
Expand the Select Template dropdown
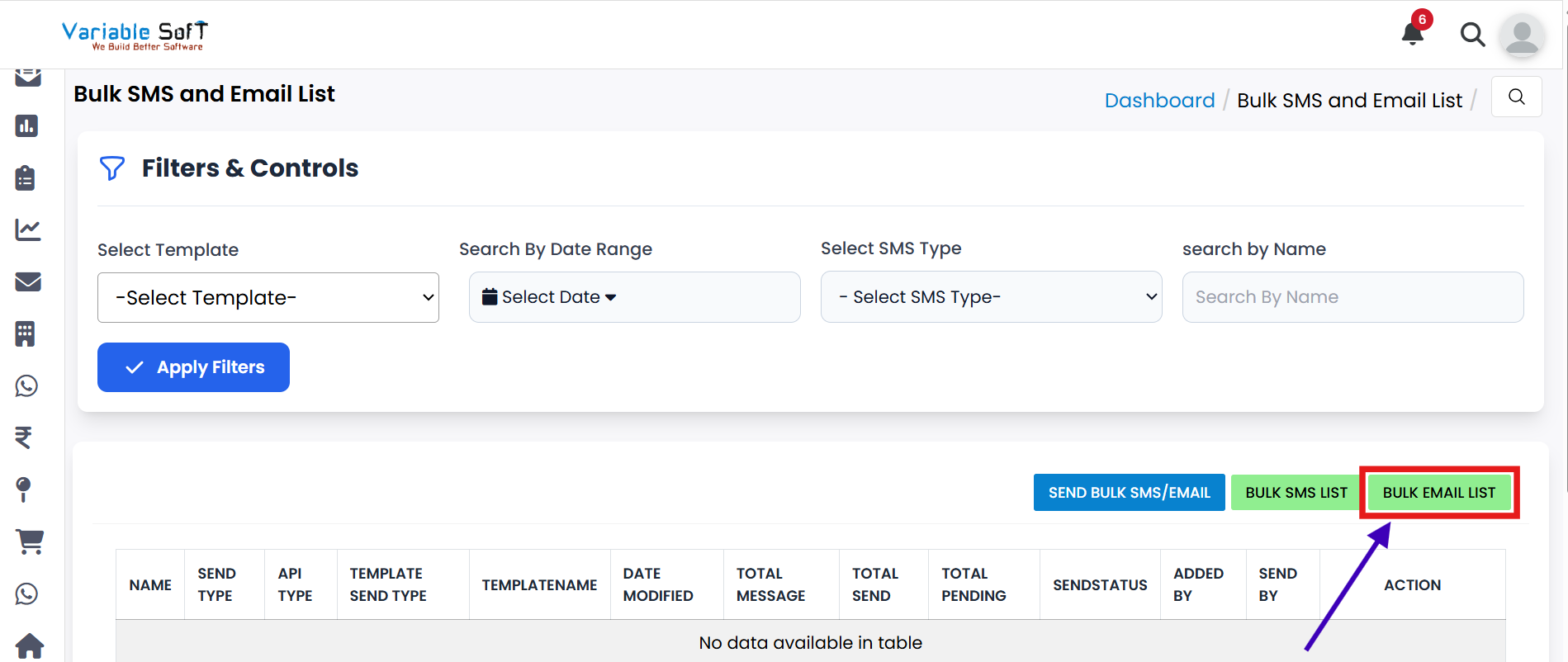(268, 298)
